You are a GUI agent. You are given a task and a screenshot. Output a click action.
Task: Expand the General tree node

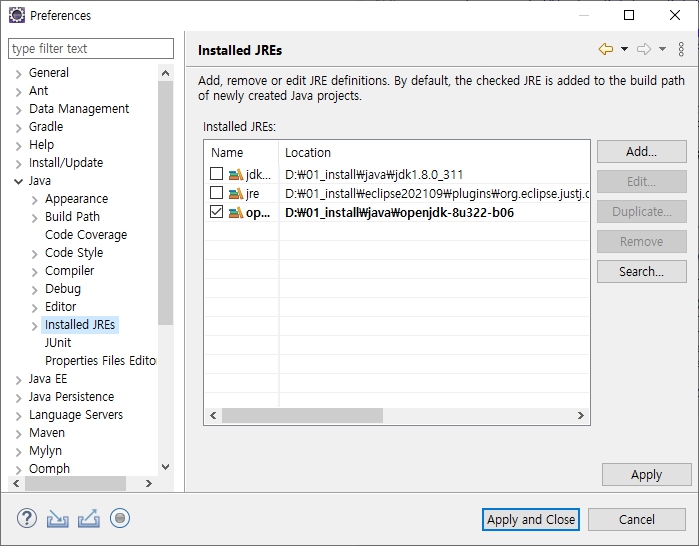[18, 74]
